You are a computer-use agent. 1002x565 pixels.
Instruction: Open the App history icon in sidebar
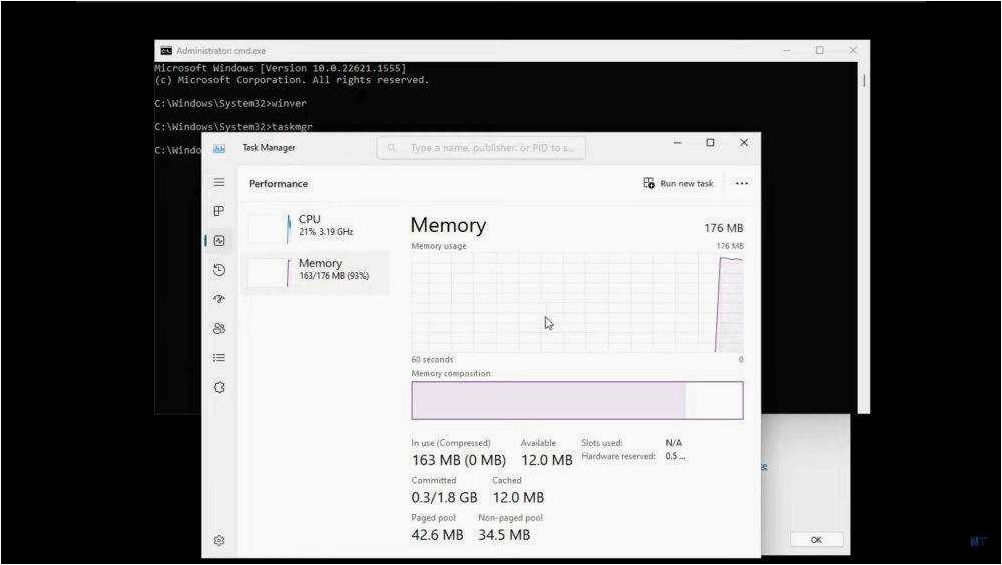pyautogui.click(x=219, y=270)
